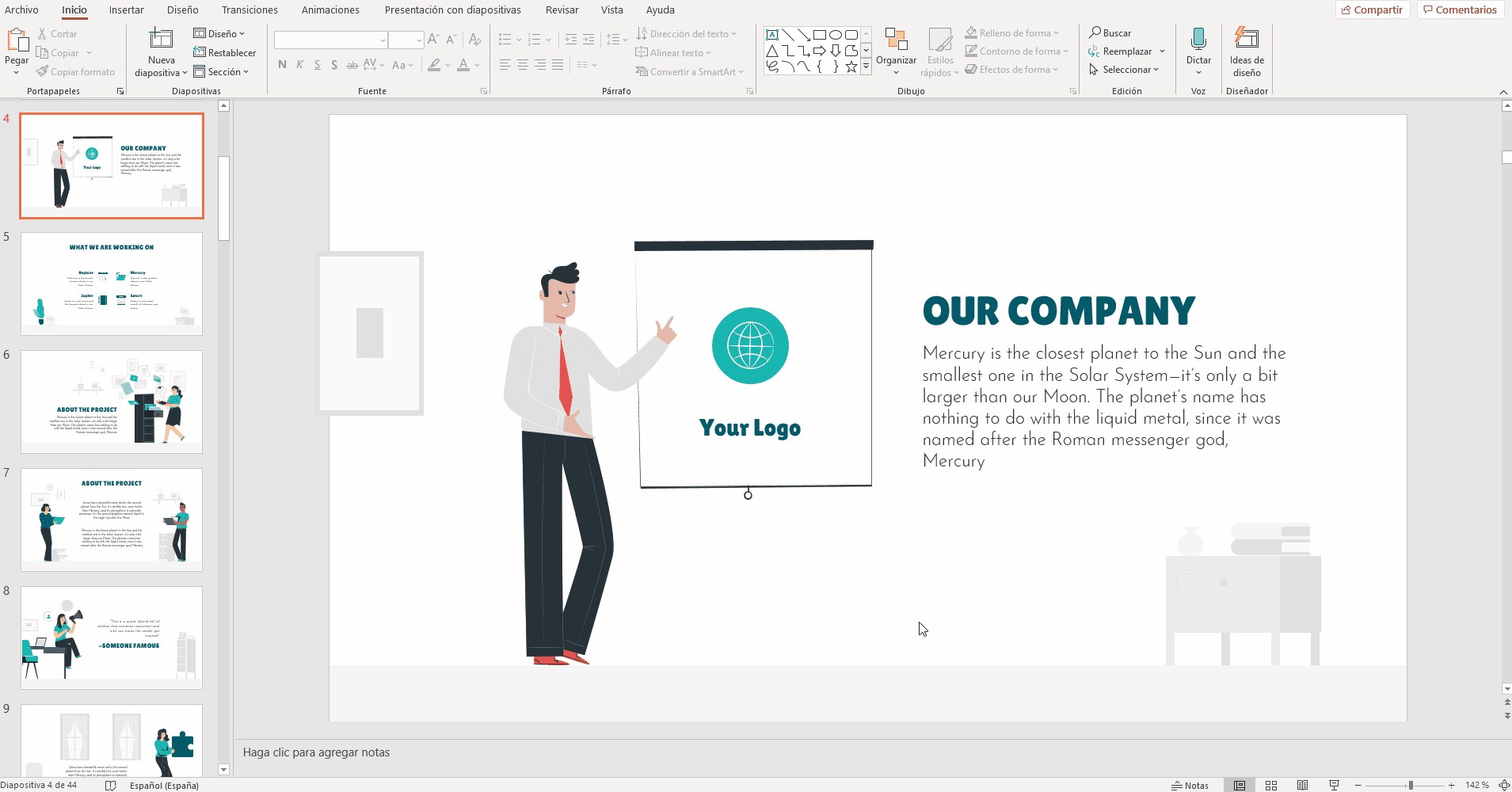Click Haga clic para agregar notas
The image size is (1512, 792).
(x=316, y=752)
